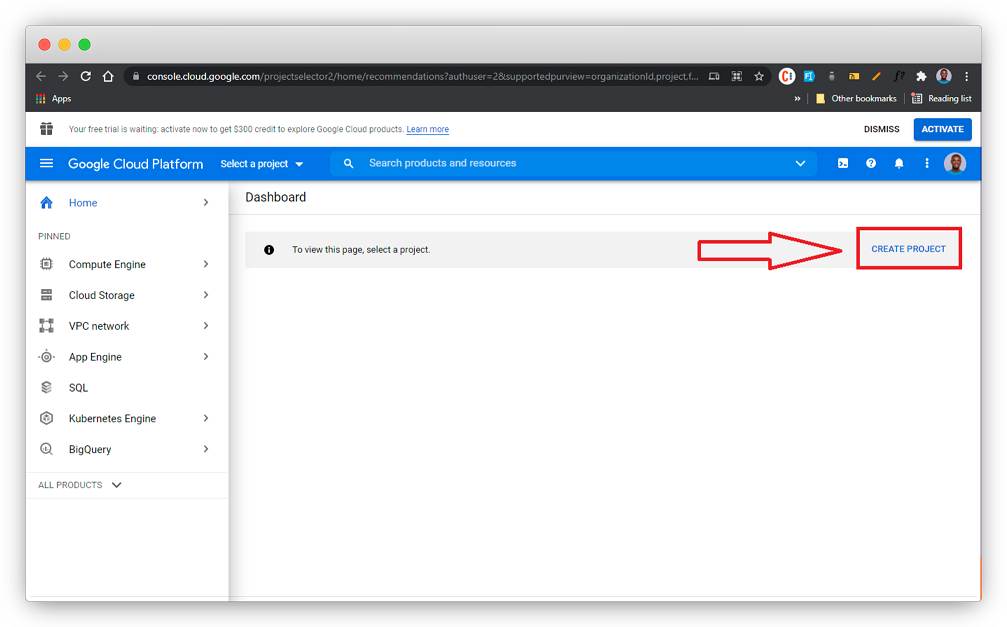Click the Compute Engine icon
This screenshot has height=627, width=1007.
point(46,264)
